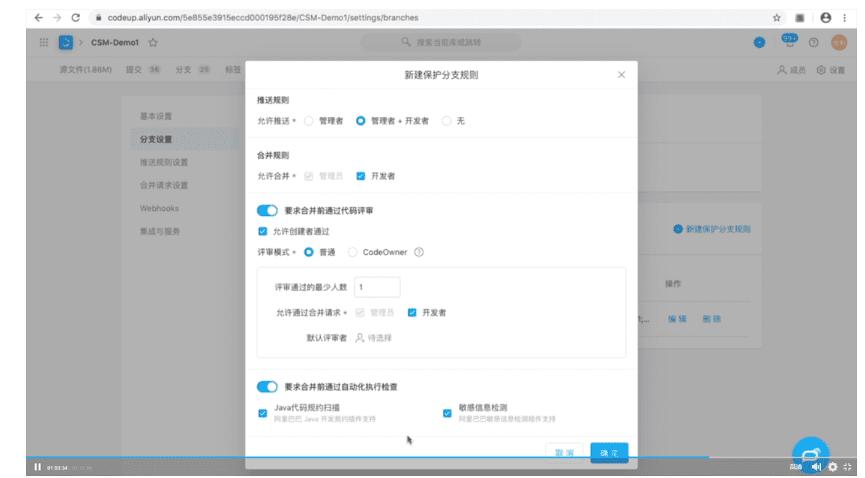Click the search magnifier in repository search
This screenshot has width=865, height=478.
pos(406,42)
